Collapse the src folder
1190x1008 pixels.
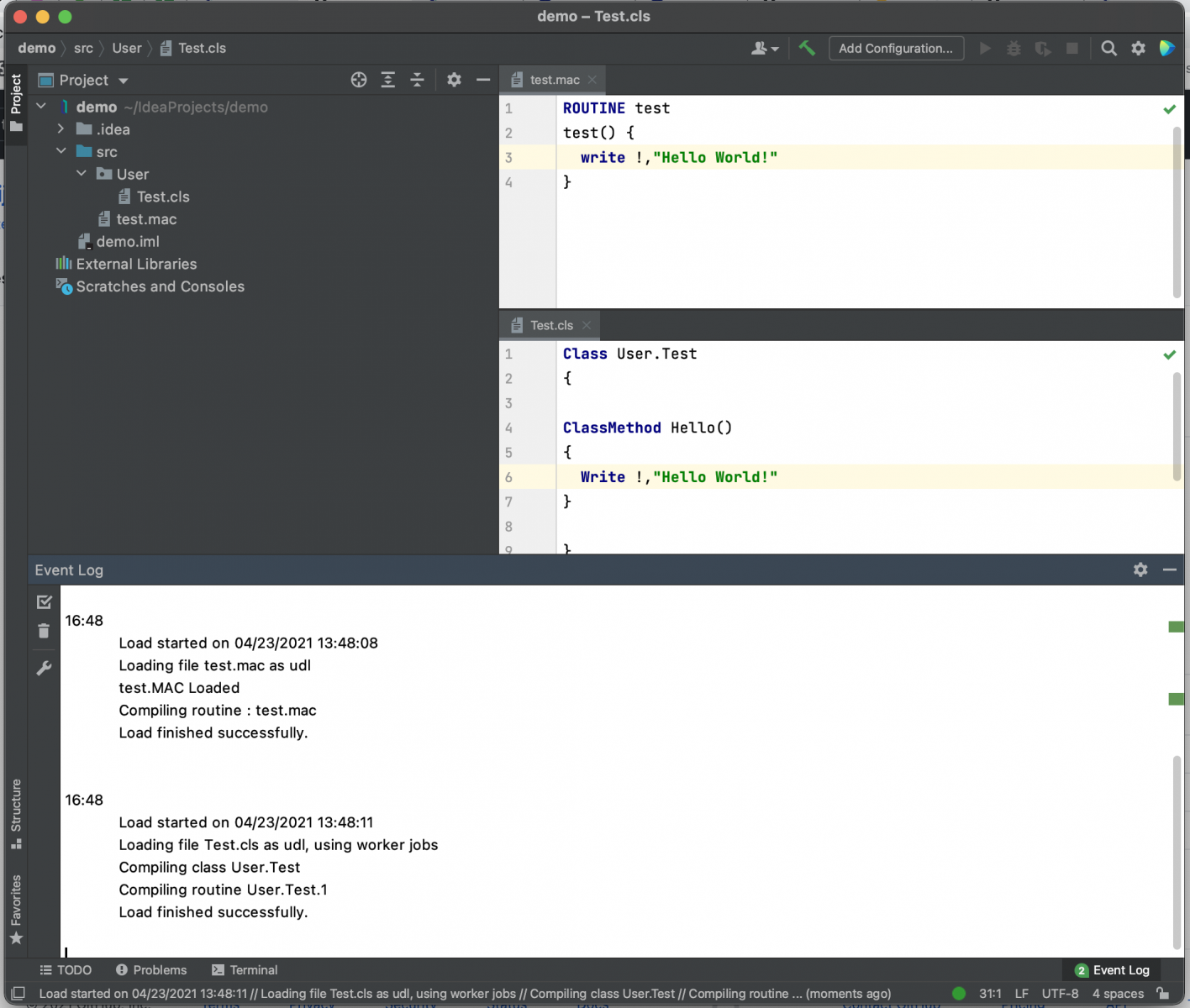coord(61,151)
